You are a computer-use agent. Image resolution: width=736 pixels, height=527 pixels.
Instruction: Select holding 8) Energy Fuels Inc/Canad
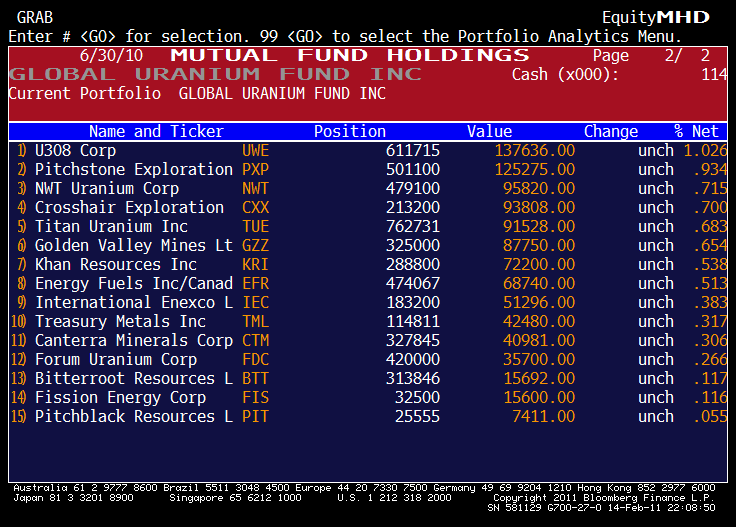[x=368, y=283]
